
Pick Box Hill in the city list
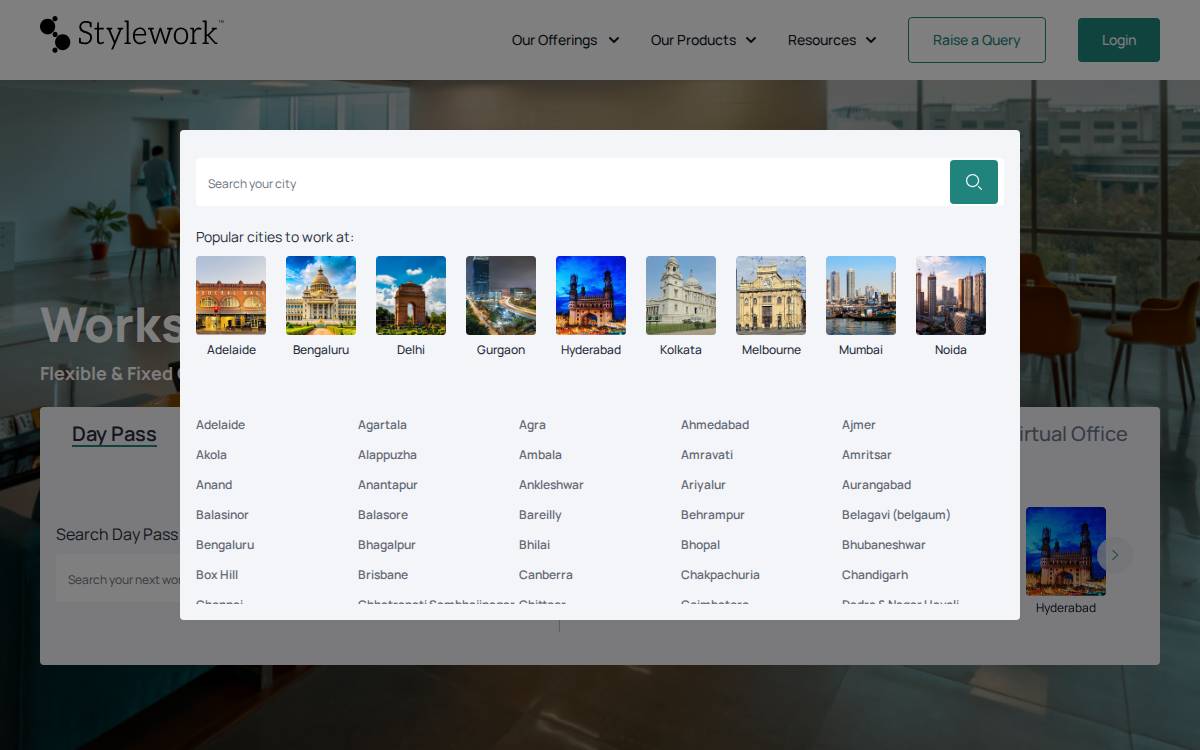click(x=217, y=575)
